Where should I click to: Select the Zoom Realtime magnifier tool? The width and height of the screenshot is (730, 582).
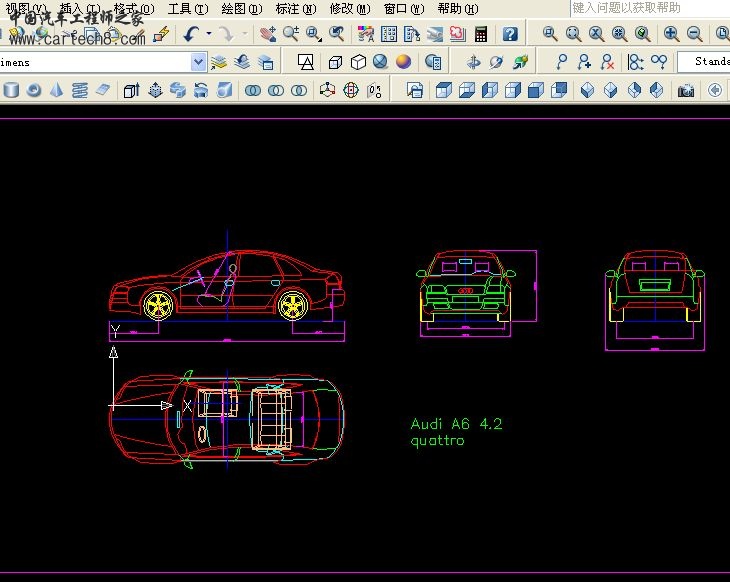(x=291, y=34)
